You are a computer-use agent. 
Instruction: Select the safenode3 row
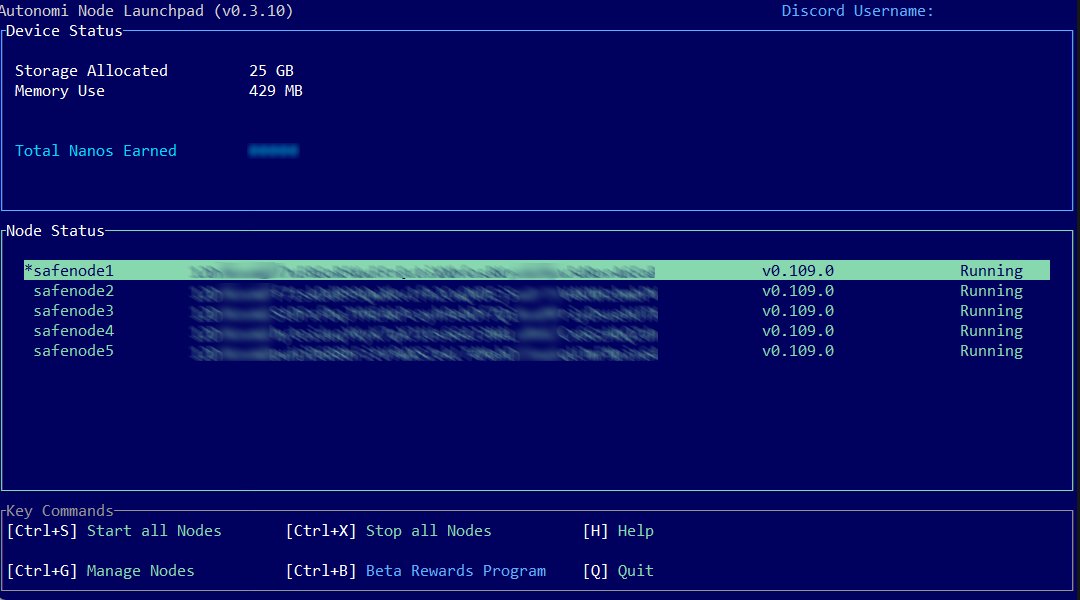[x=537, y=311]
